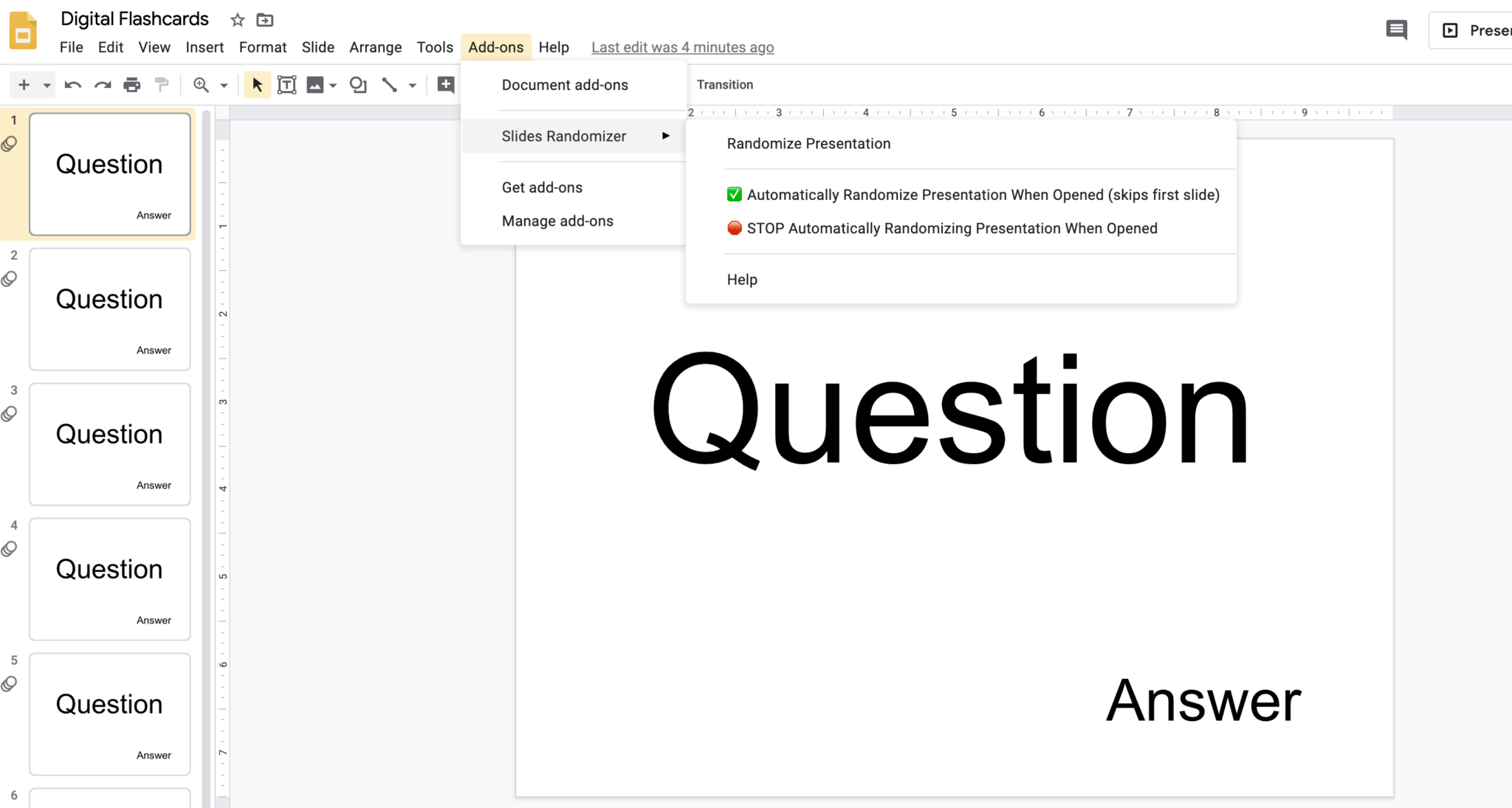Image resolution: width=1512 pixels, height=808 pixels.
Task: Select the crop/resize tool
Action: pyautogui.click(x=288, y=84)
